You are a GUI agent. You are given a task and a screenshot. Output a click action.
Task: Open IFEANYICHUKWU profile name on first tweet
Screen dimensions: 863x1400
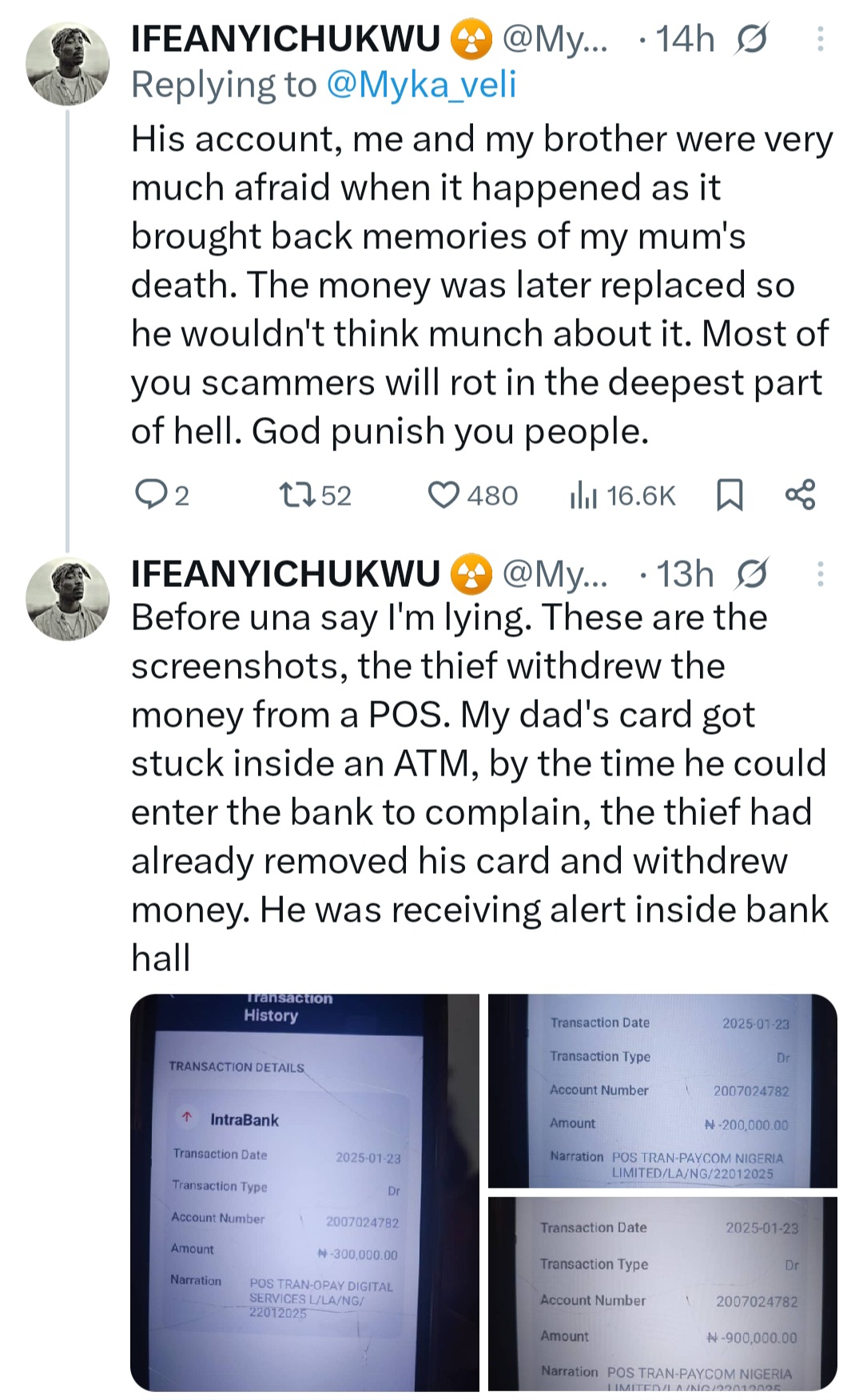pyautogui.click(x=285, y=38)
